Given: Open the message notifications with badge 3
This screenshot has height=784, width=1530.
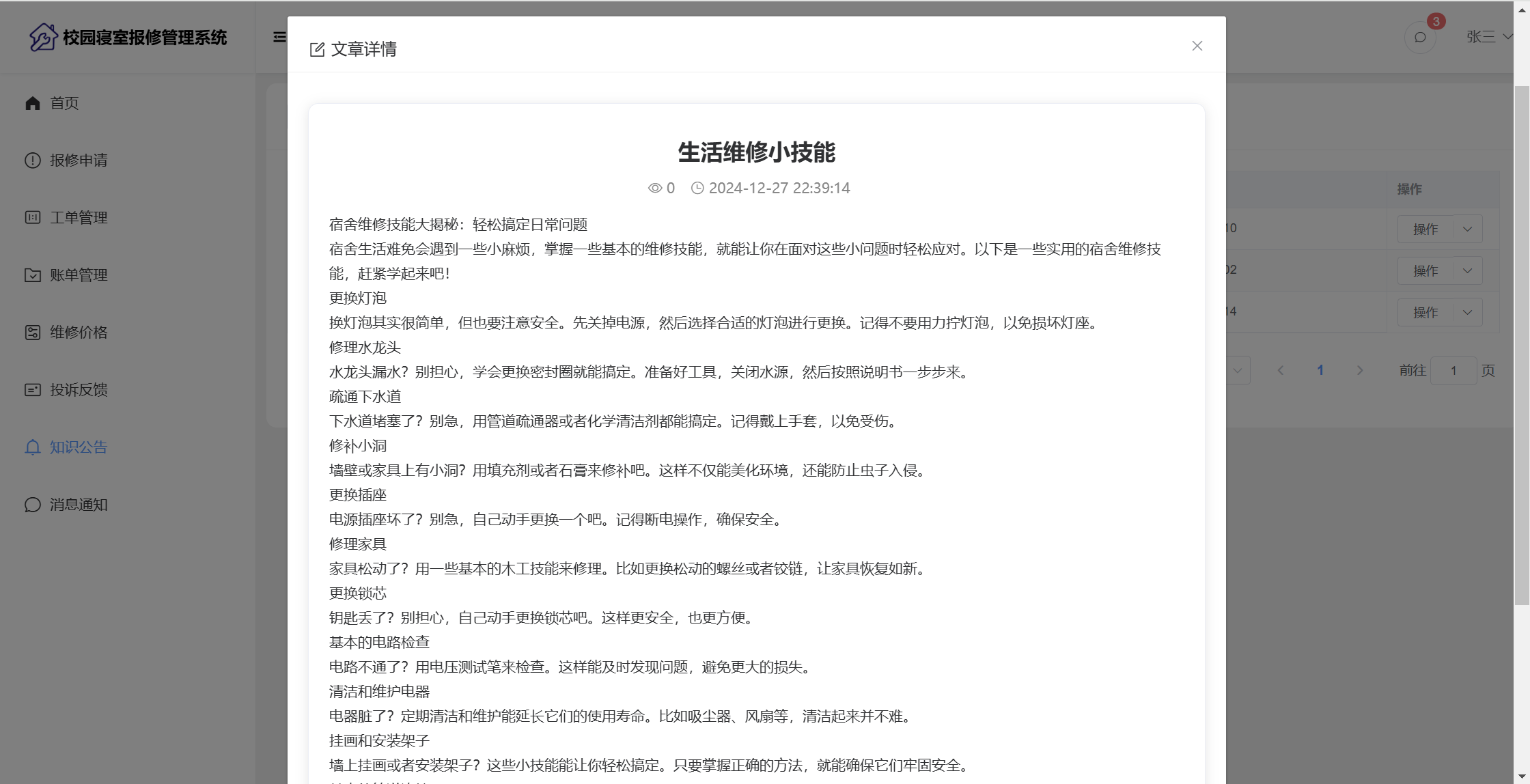Looking at the screenshot, I should click(1420, 37).
